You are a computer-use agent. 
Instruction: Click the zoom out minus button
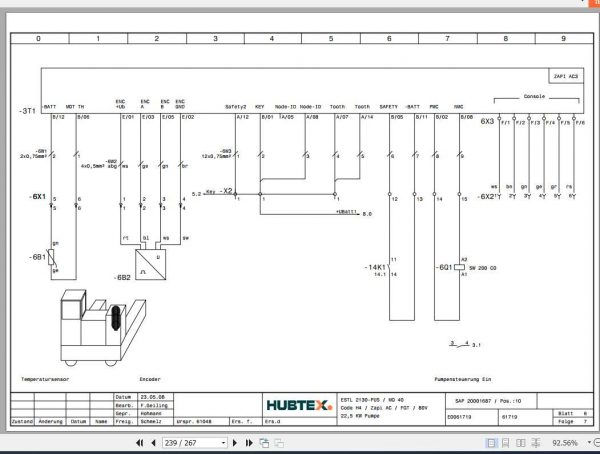(597, 443)
